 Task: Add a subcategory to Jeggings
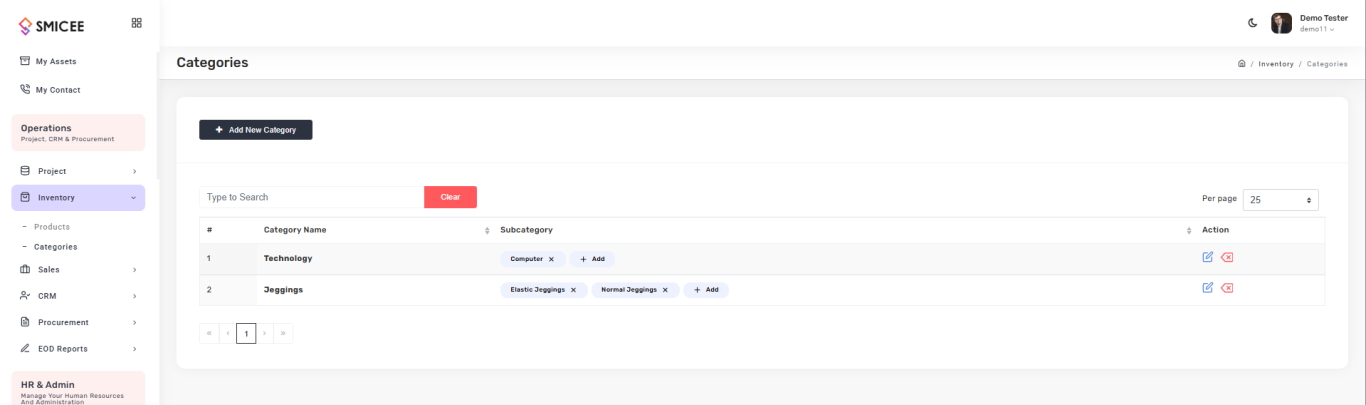(706, 290)
